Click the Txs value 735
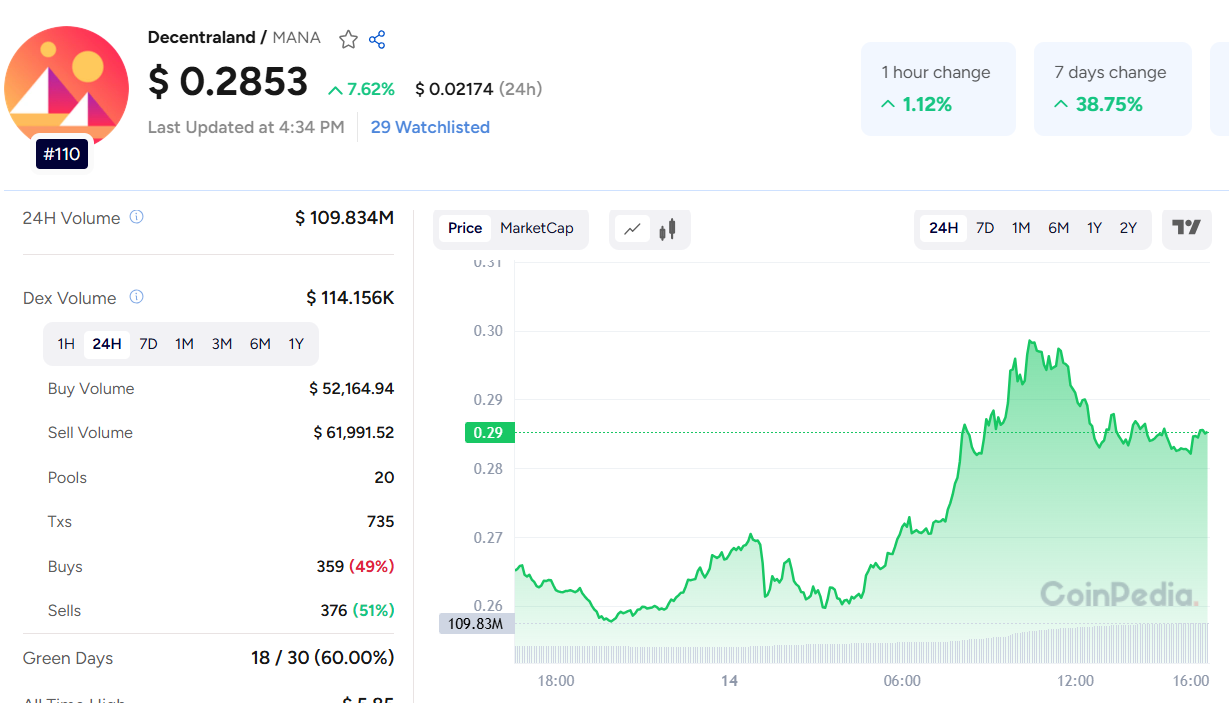This screenshot has width=1229, height=703. (380, 521)
